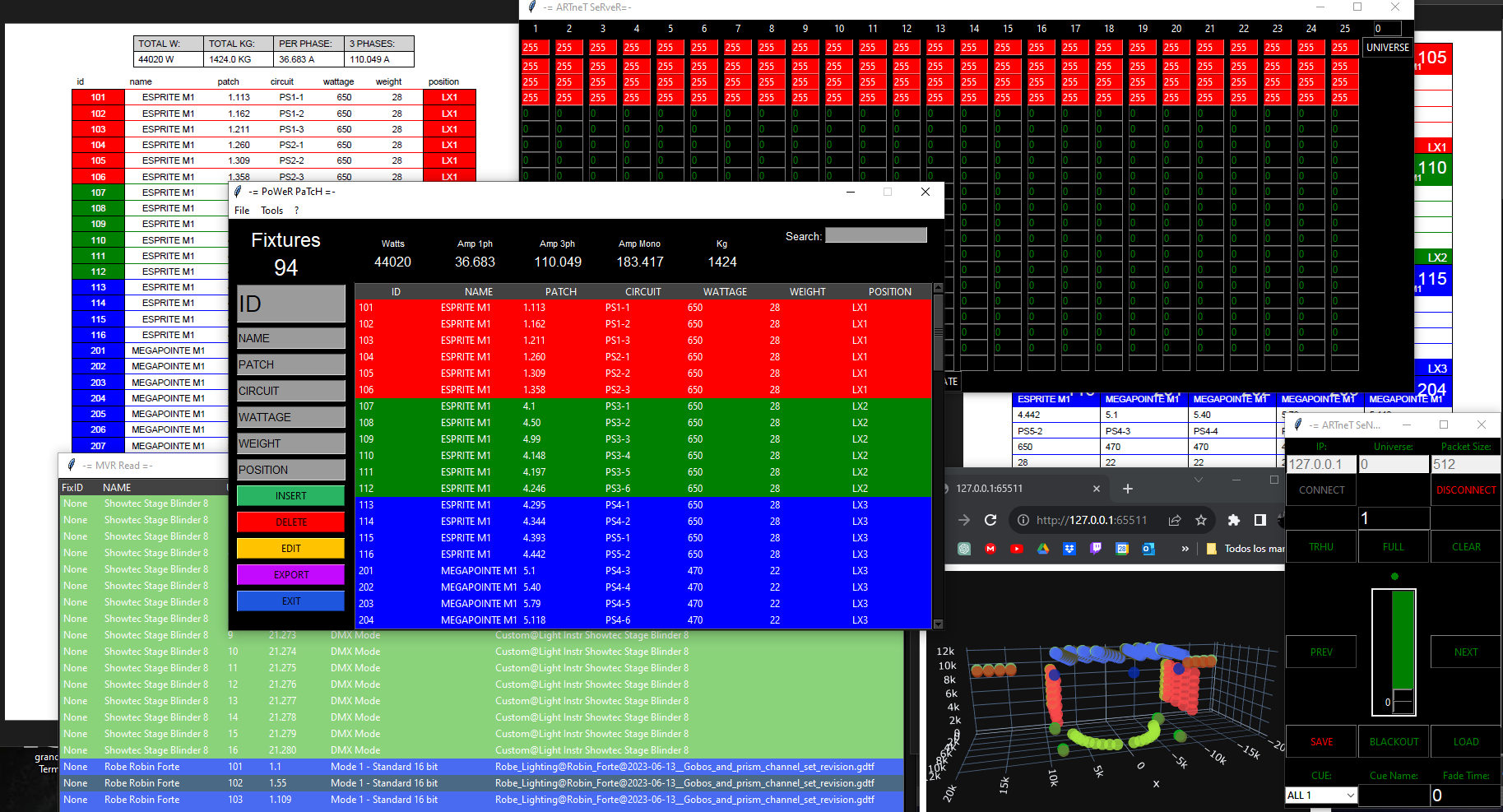Image resolution: width=1503 pixels, height=812 pixels.
Task: Open the Tools menu in Power Patch
Action: coord(271,211)
